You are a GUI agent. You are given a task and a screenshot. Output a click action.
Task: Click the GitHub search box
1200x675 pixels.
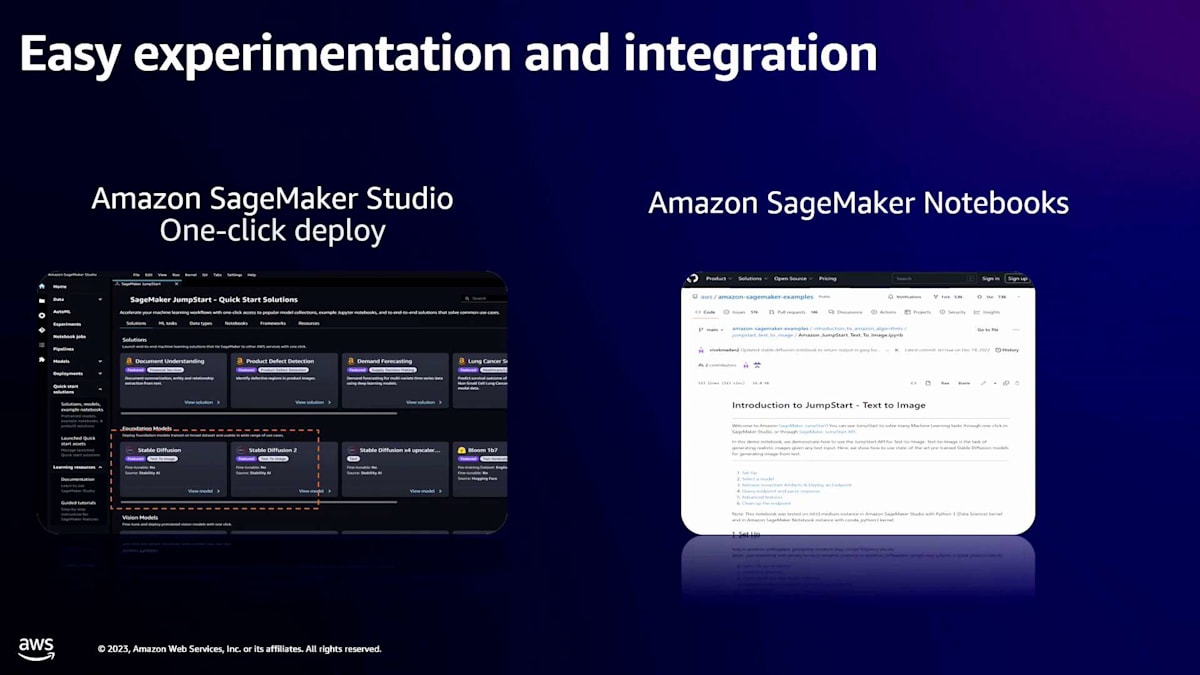934,278
